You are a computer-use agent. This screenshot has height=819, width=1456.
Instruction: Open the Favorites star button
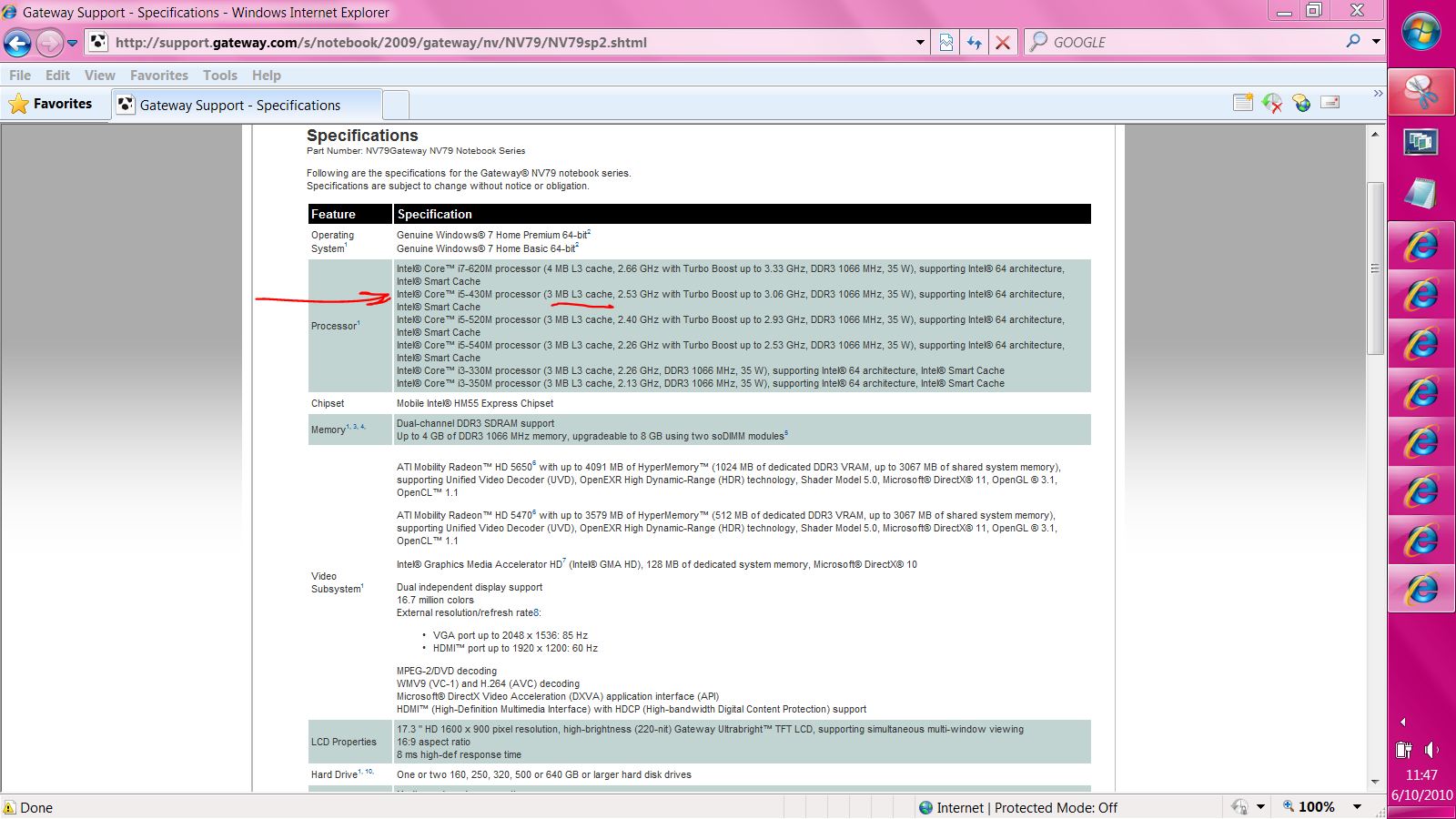(52, 104)
